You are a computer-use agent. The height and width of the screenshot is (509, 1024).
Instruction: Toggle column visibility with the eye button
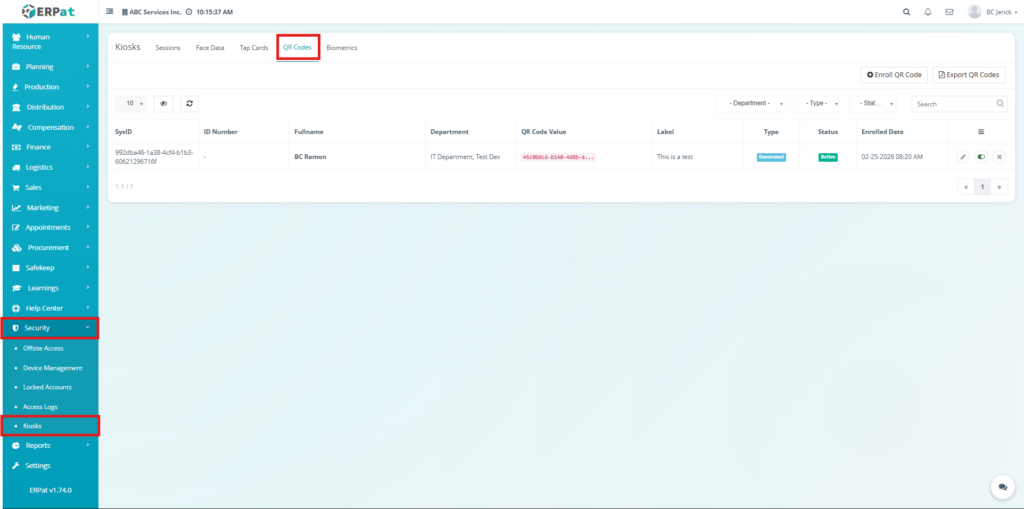[163, 103]
